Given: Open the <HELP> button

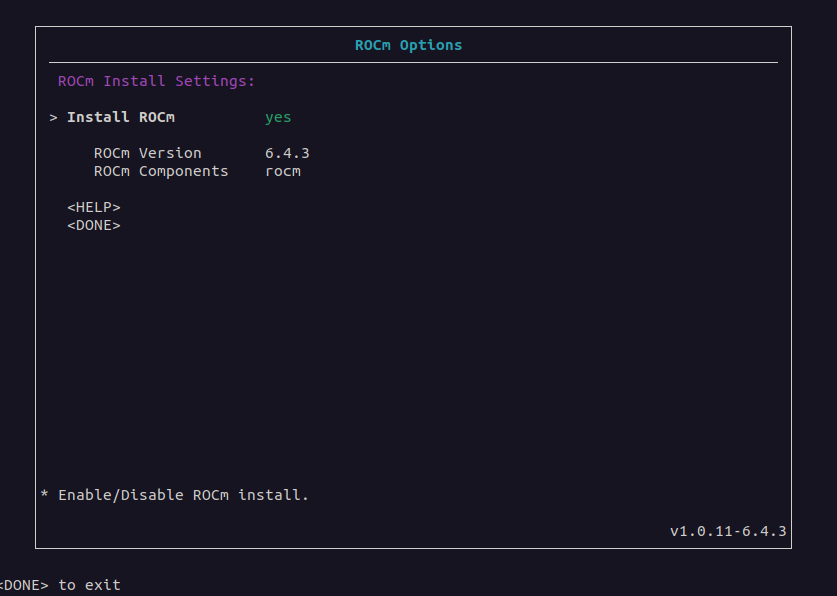Looking at the screenshot, I should point(94,207).
